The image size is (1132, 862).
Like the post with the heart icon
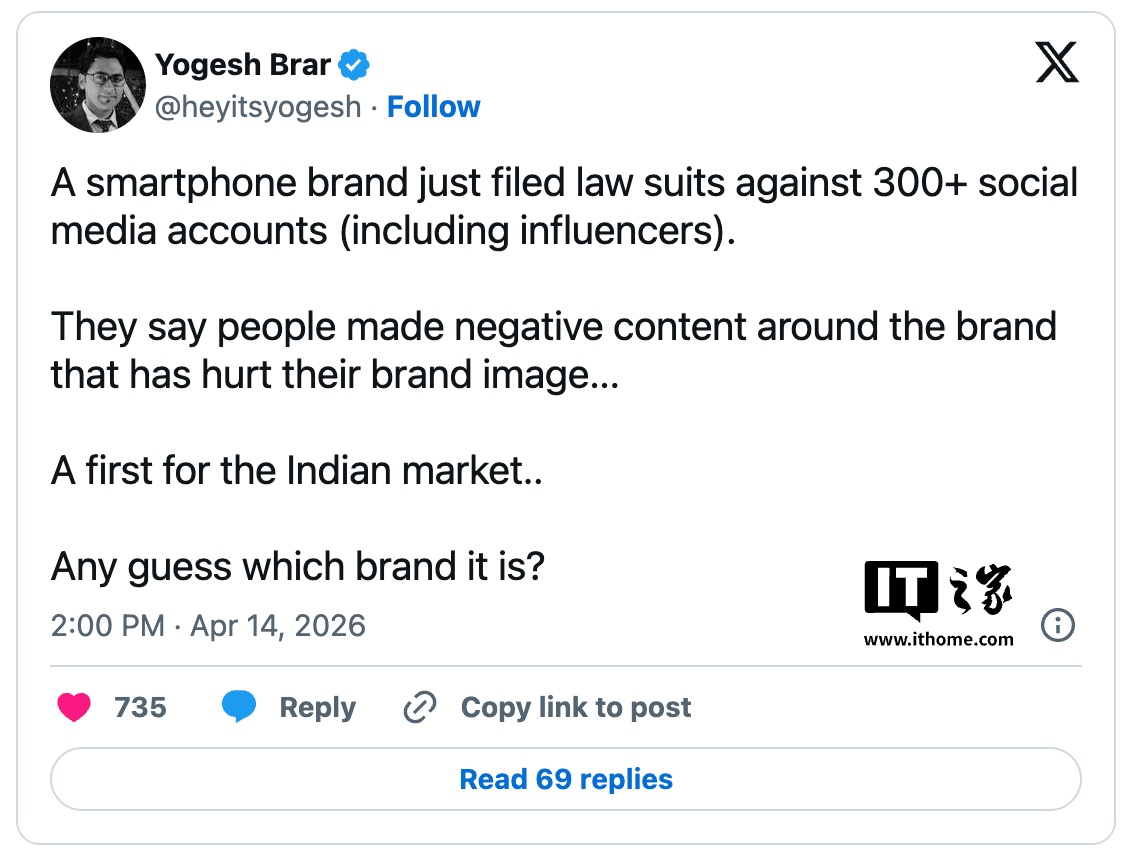[x=74, y=708]
